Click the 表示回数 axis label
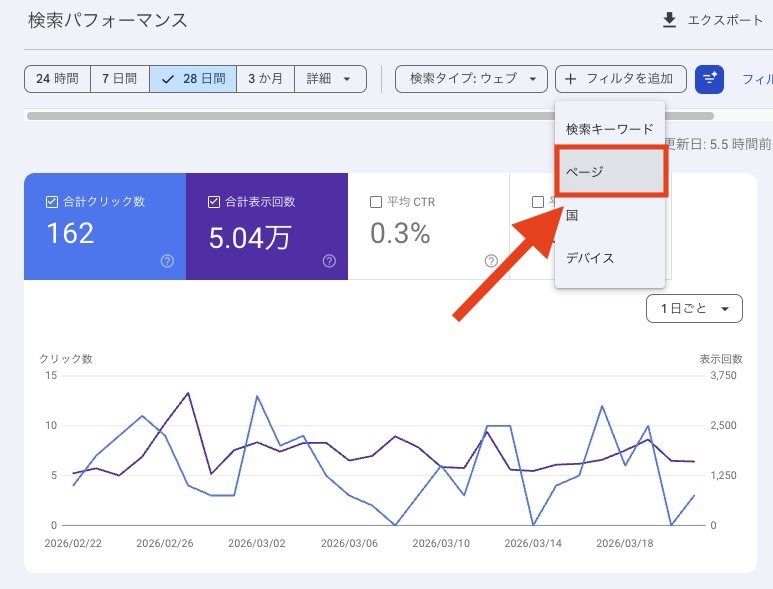 [721, 359]
